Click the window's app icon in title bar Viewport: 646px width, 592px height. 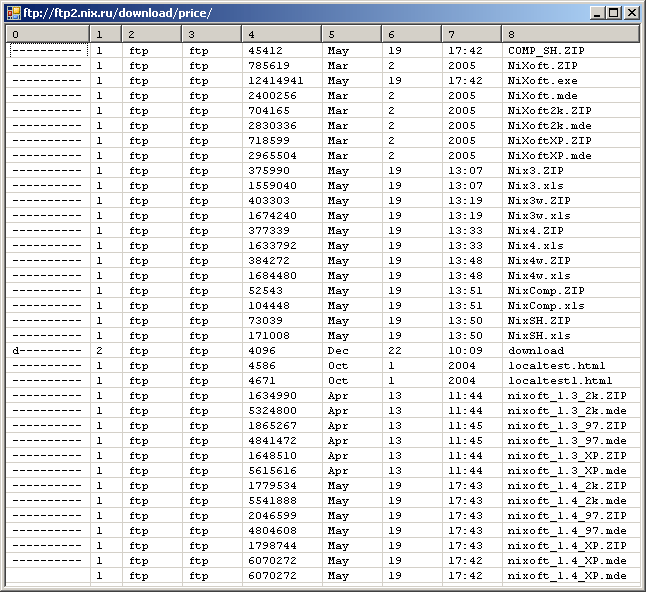(x=14, y=13)
